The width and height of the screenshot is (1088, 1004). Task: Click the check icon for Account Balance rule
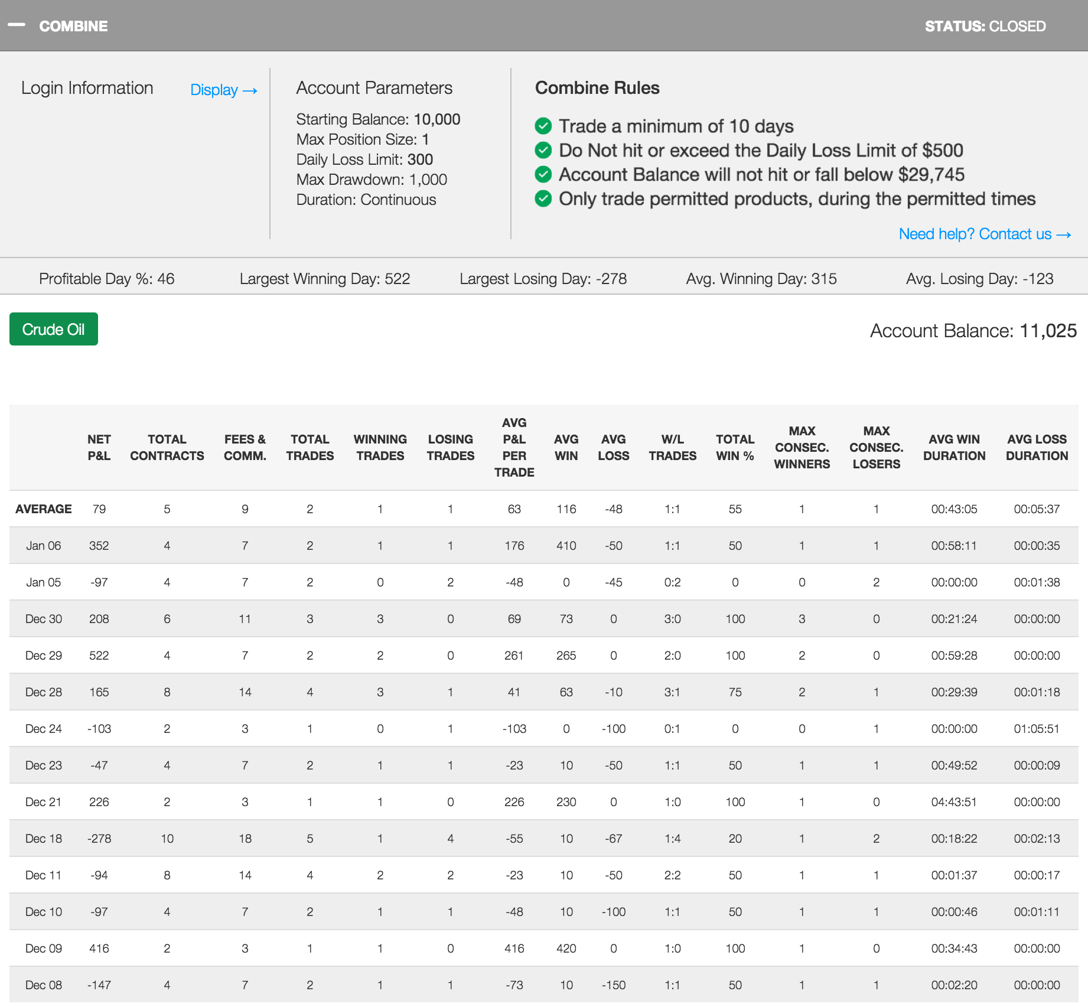[x=543, y=174]
